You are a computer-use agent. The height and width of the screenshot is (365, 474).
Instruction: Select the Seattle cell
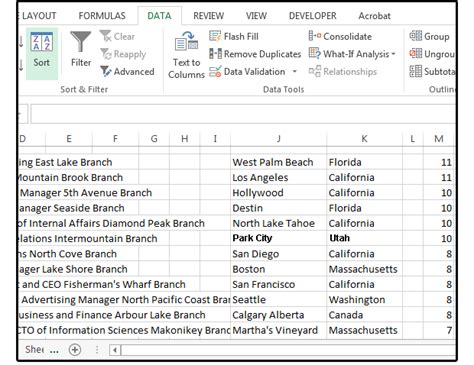[x=278, y=300]
